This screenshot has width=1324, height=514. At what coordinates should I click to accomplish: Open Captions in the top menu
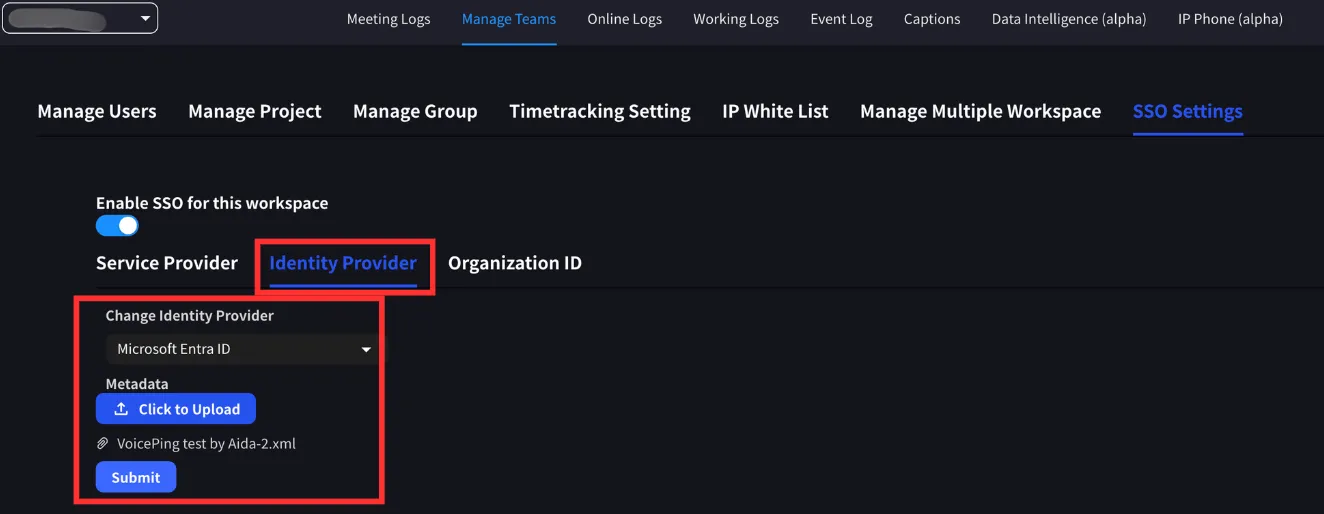point(932,19)
